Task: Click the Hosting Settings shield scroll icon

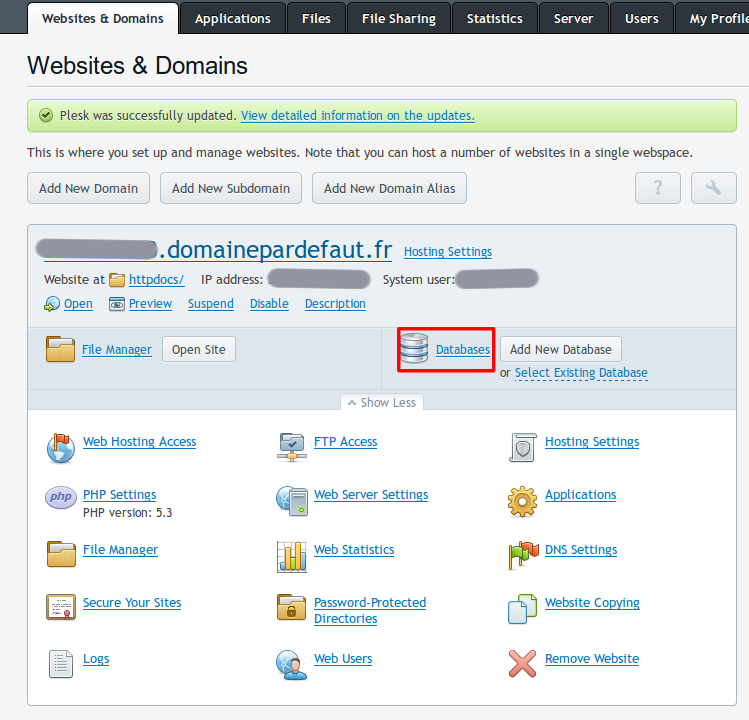Action: pos(523,448)
